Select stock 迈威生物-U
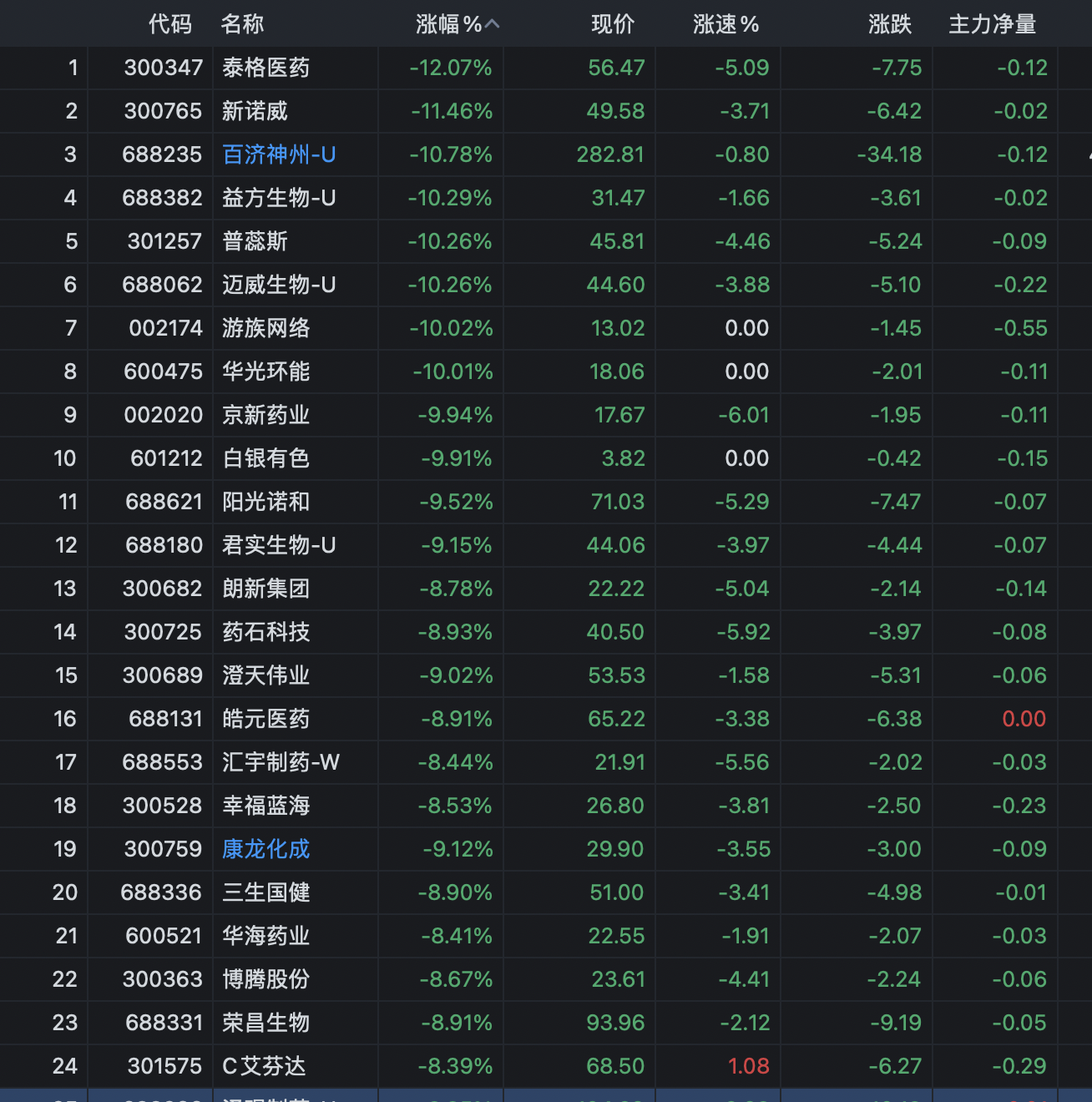Viewport: 1092px width, 1102px height. pyautogui.click(x=279, y=285)
